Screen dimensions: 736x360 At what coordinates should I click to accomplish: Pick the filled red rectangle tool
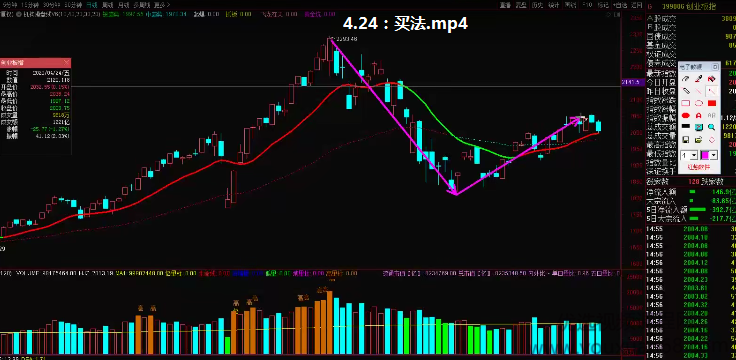[x=712, y=103]
